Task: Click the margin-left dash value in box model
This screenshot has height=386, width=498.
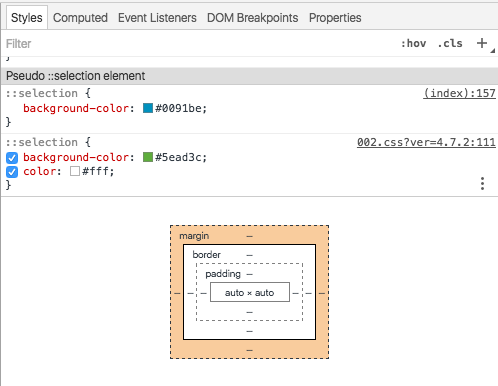Action: (177, 293)
